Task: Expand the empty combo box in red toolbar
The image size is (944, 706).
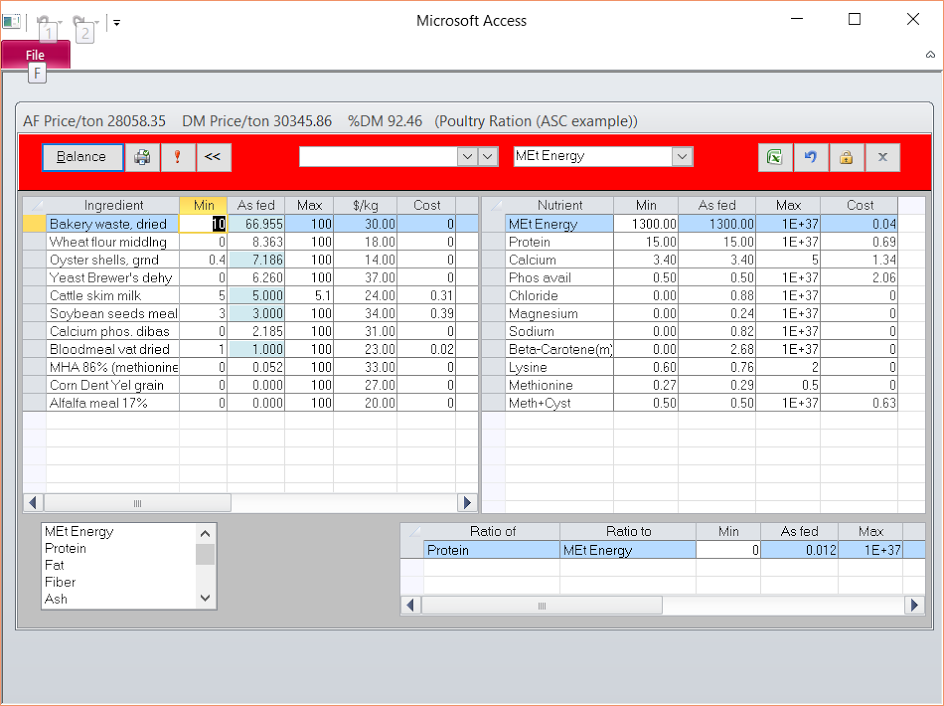Action: [467, 156]
